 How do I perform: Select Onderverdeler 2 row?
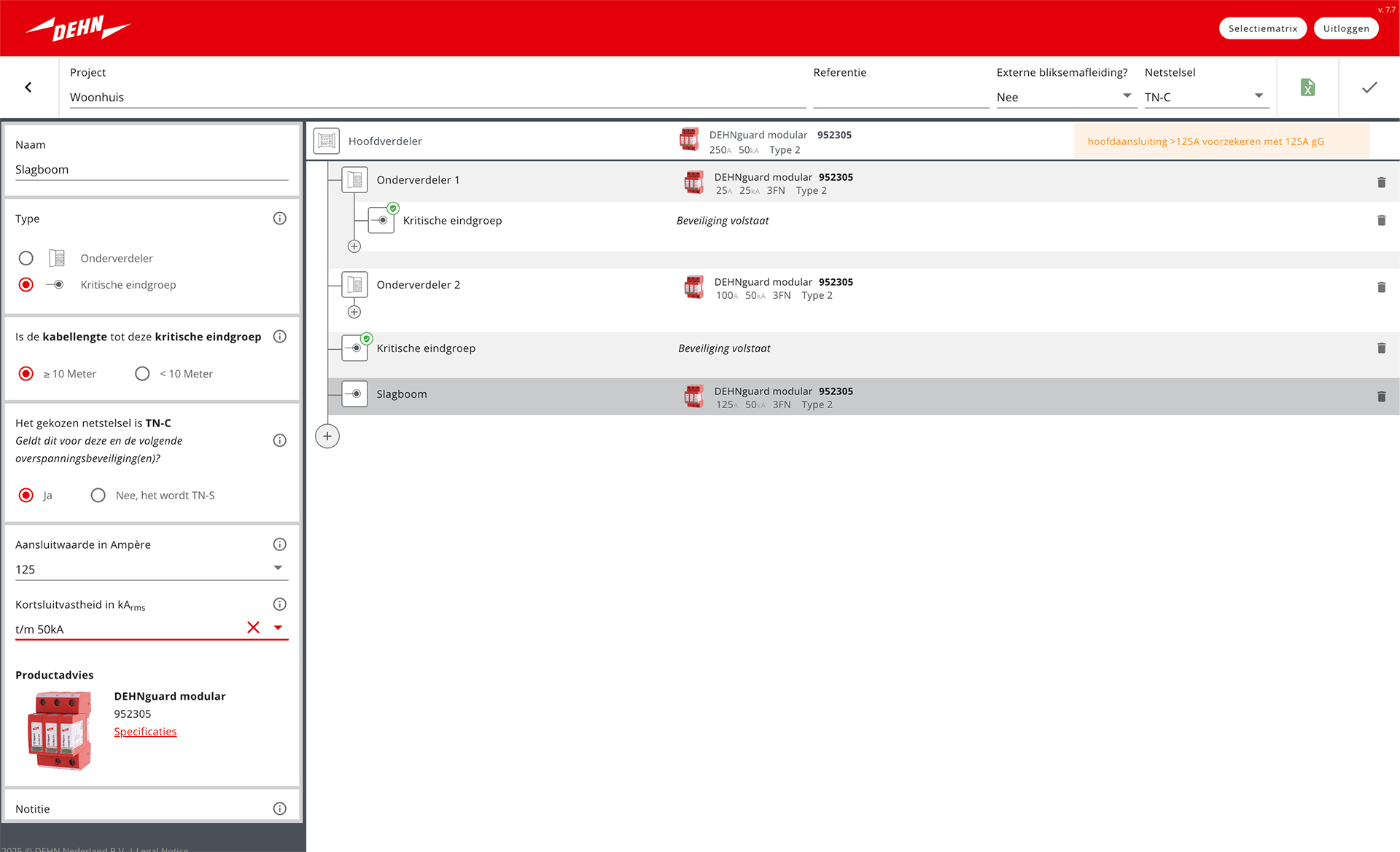pos(864,287)
